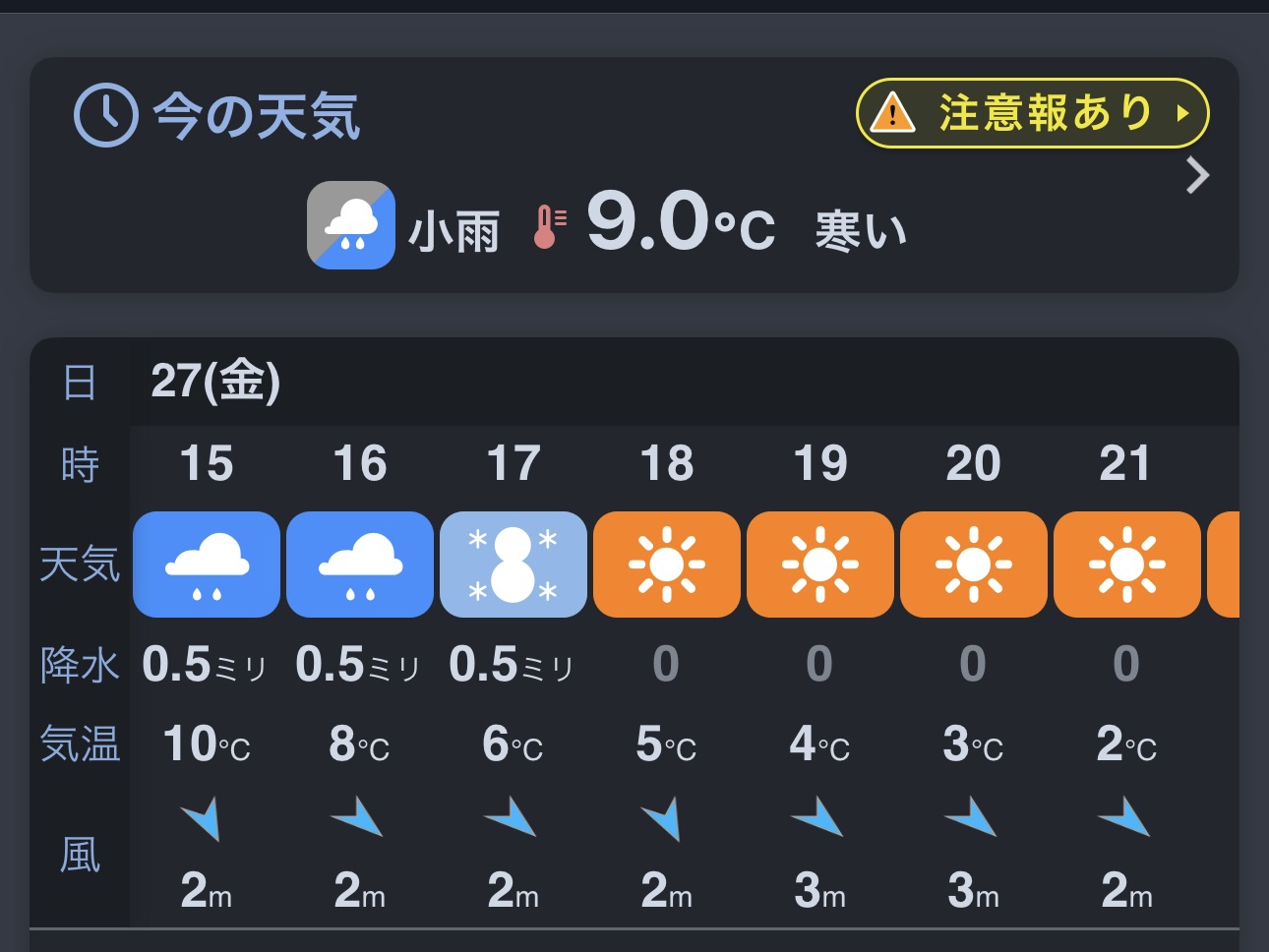
Task: Click the 15時 wind direction arrow
Action: (203, 819)
